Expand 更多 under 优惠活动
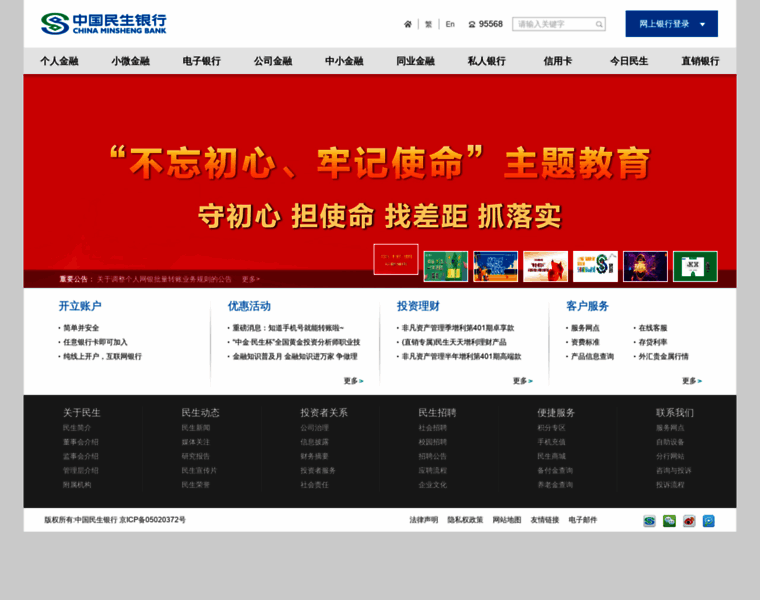This screenshot has height=600, width=760. pyautogui.click(x=354, y=381)
